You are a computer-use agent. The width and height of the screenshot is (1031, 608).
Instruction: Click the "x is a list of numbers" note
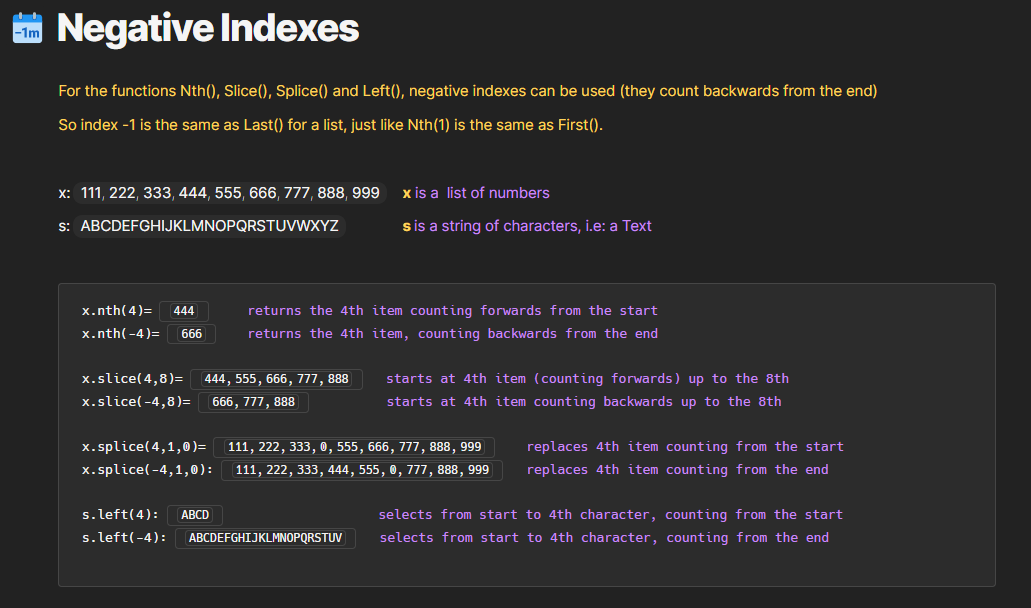pos(476,193)
